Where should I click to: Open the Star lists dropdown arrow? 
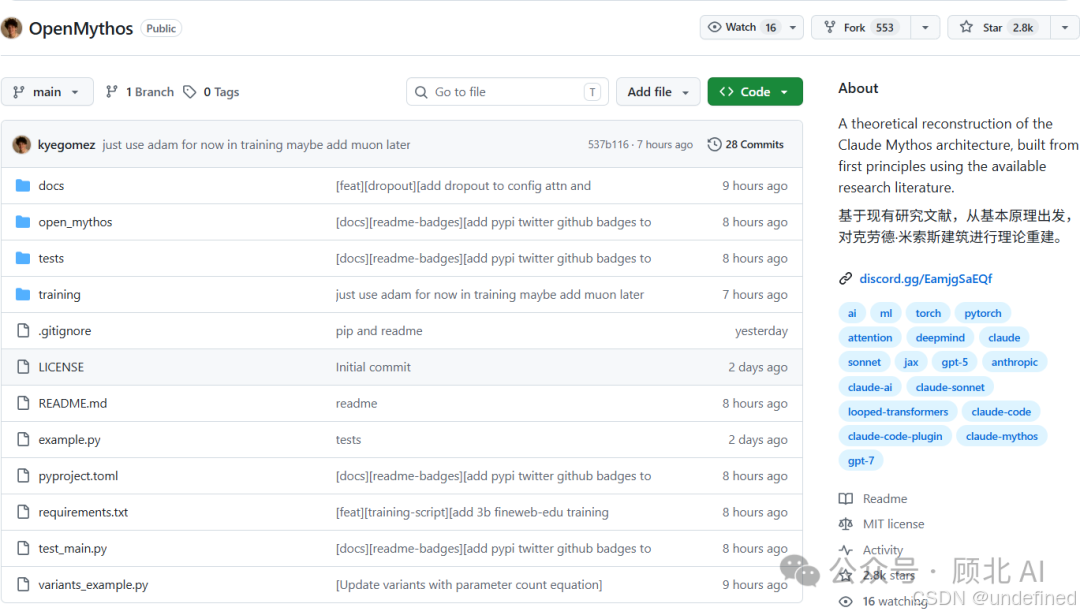1065,28
